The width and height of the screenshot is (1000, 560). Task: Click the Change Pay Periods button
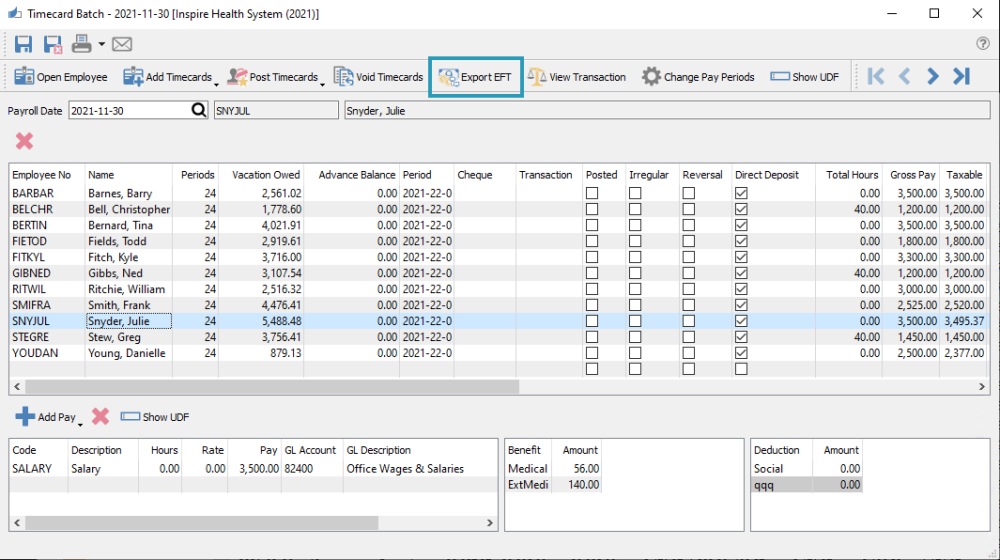698,77
